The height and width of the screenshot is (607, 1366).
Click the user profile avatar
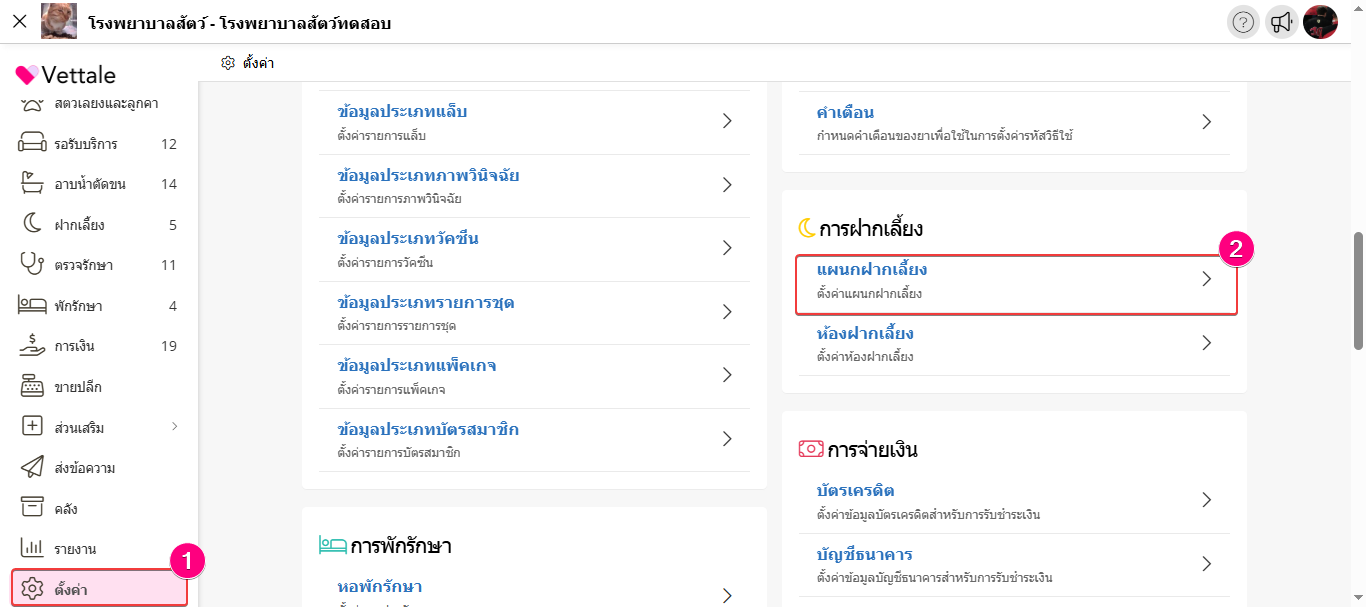click(1320, 22)
